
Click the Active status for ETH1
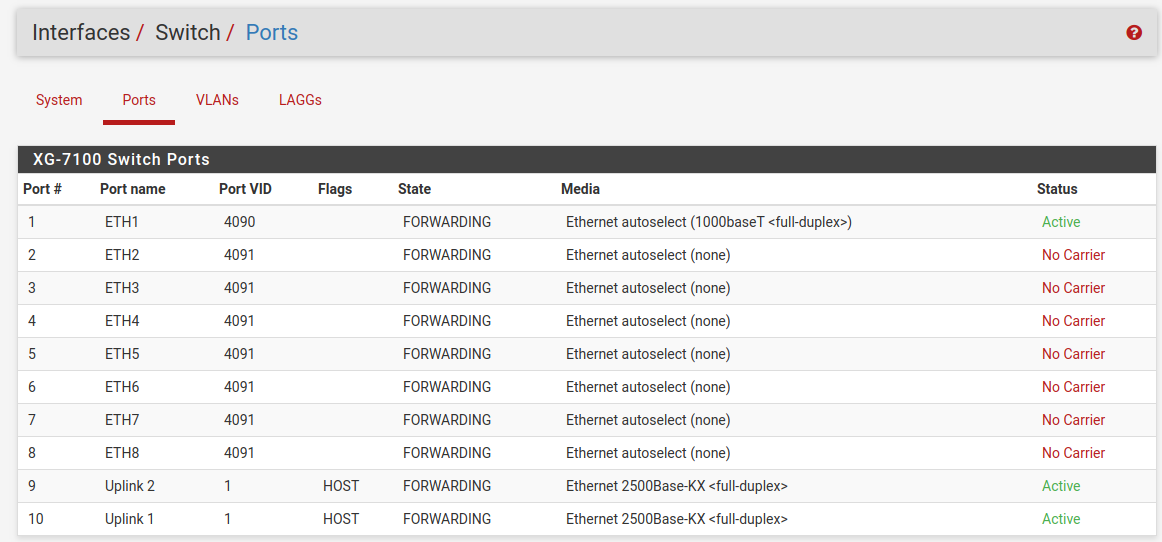[x=1061, y=222]
